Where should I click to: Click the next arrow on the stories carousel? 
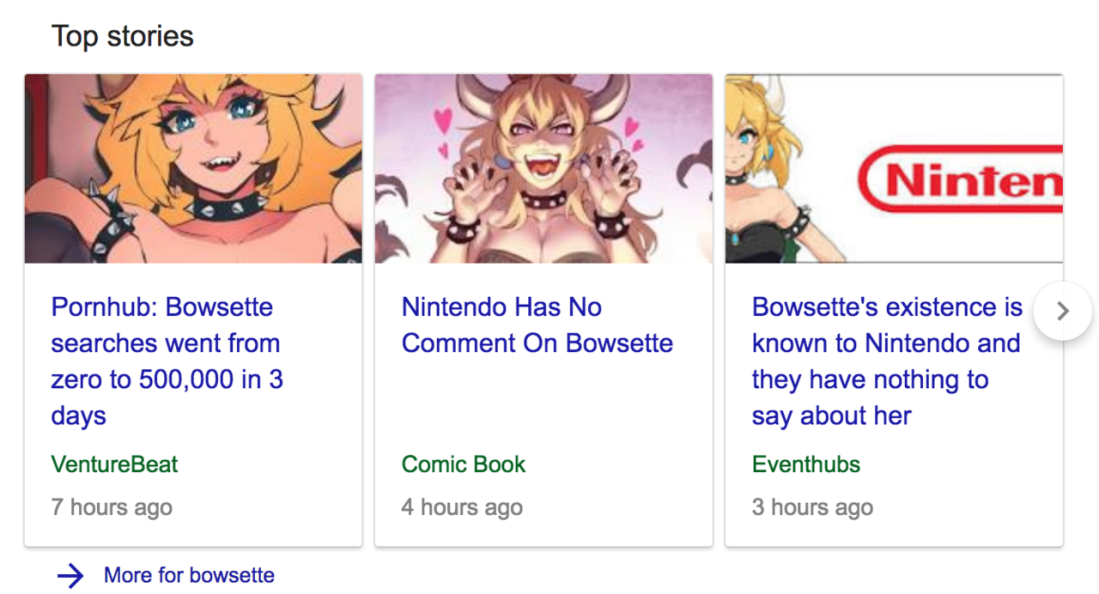coord(1063,311)
